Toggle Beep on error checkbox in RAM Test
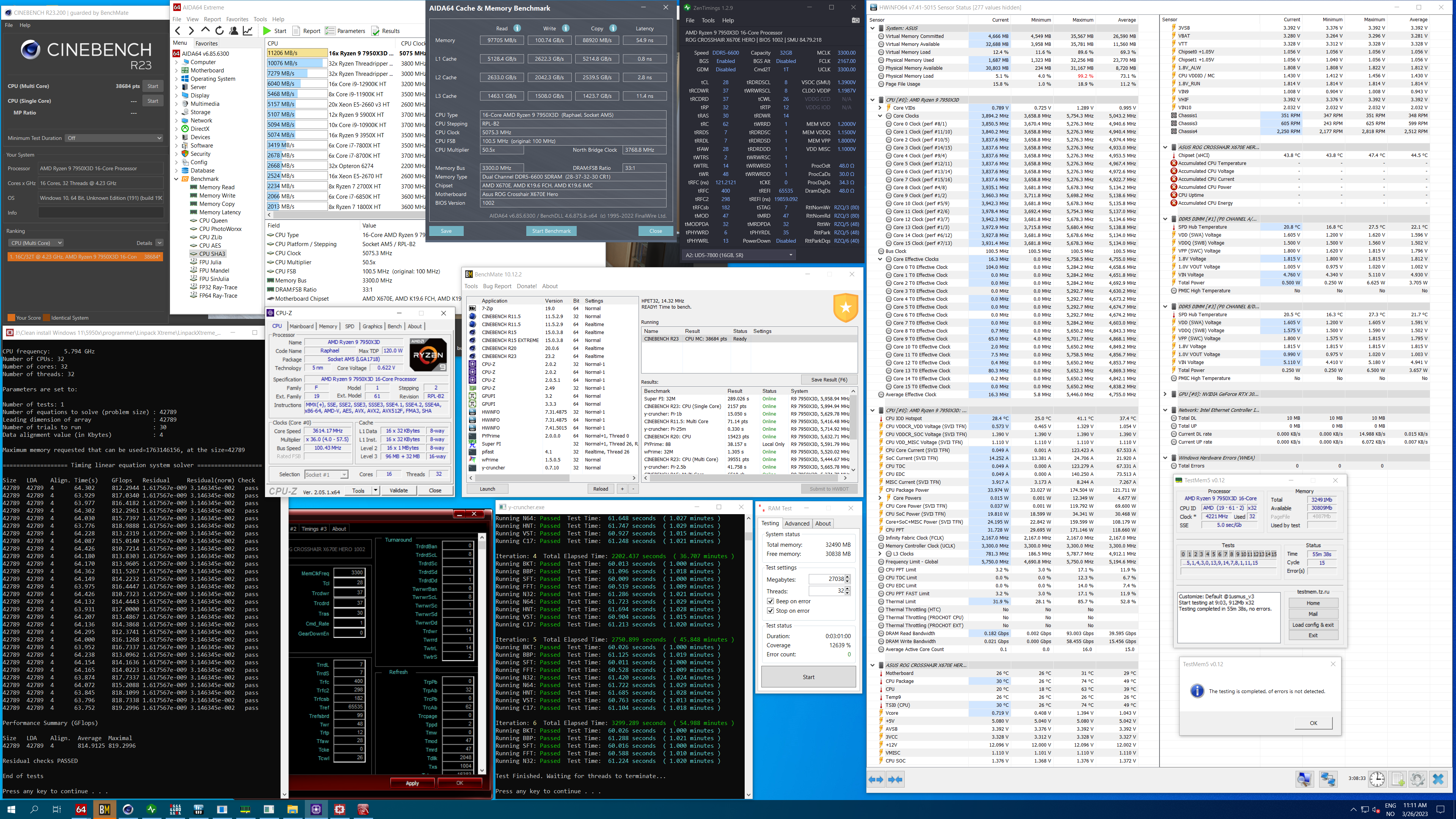1456x819 pixels. (770, 601)
